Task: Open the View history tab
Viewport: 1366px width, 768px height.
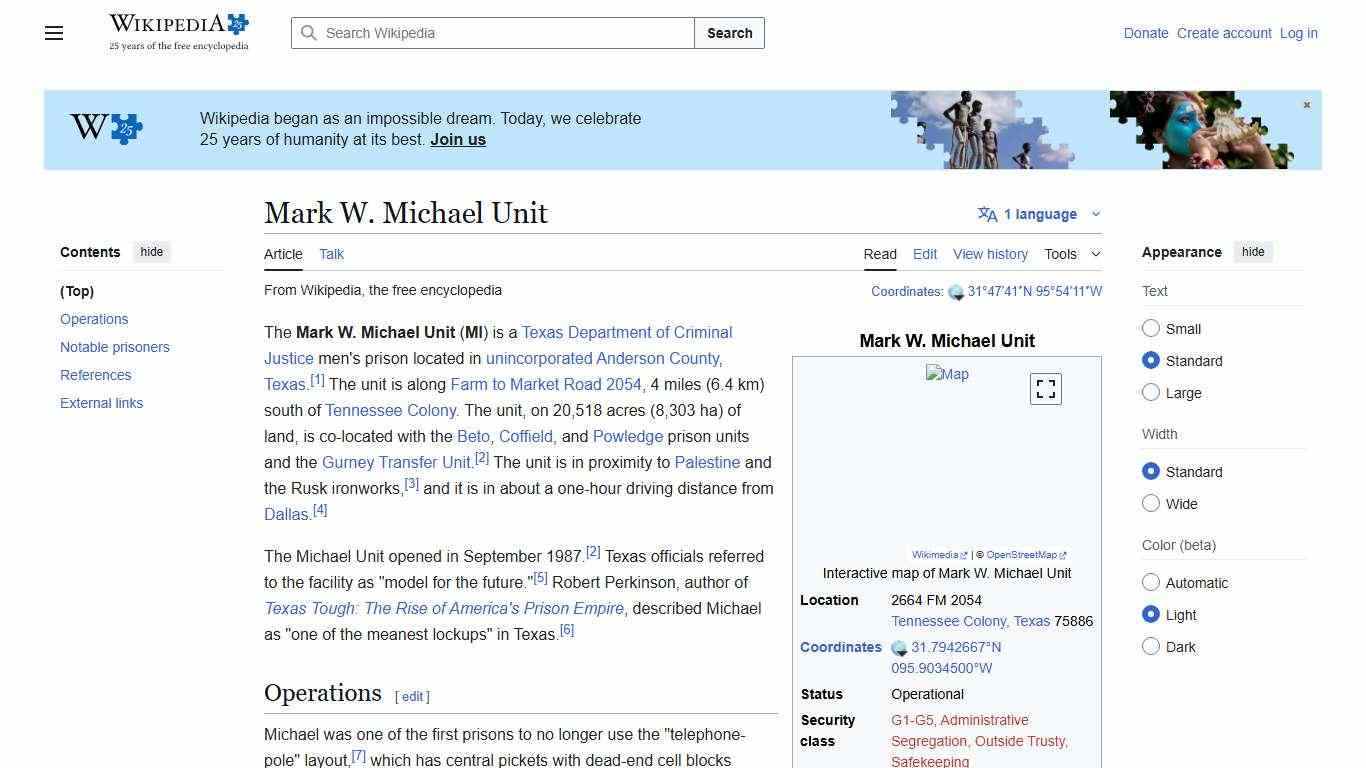Action: pyautogui.click(x=990, y=254)
